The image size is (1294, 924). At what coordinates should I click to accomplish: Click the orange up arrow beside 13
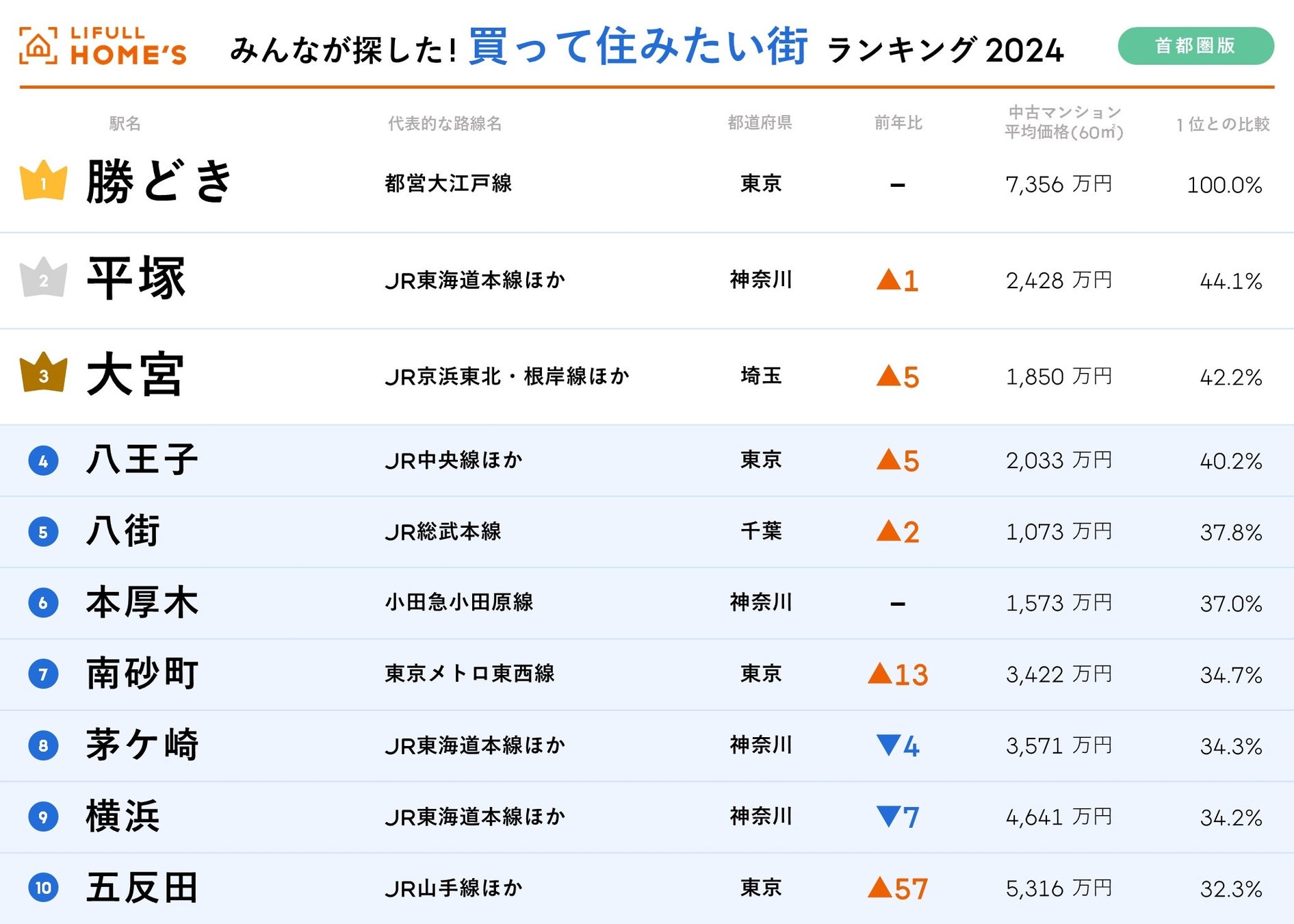(880, 673)
